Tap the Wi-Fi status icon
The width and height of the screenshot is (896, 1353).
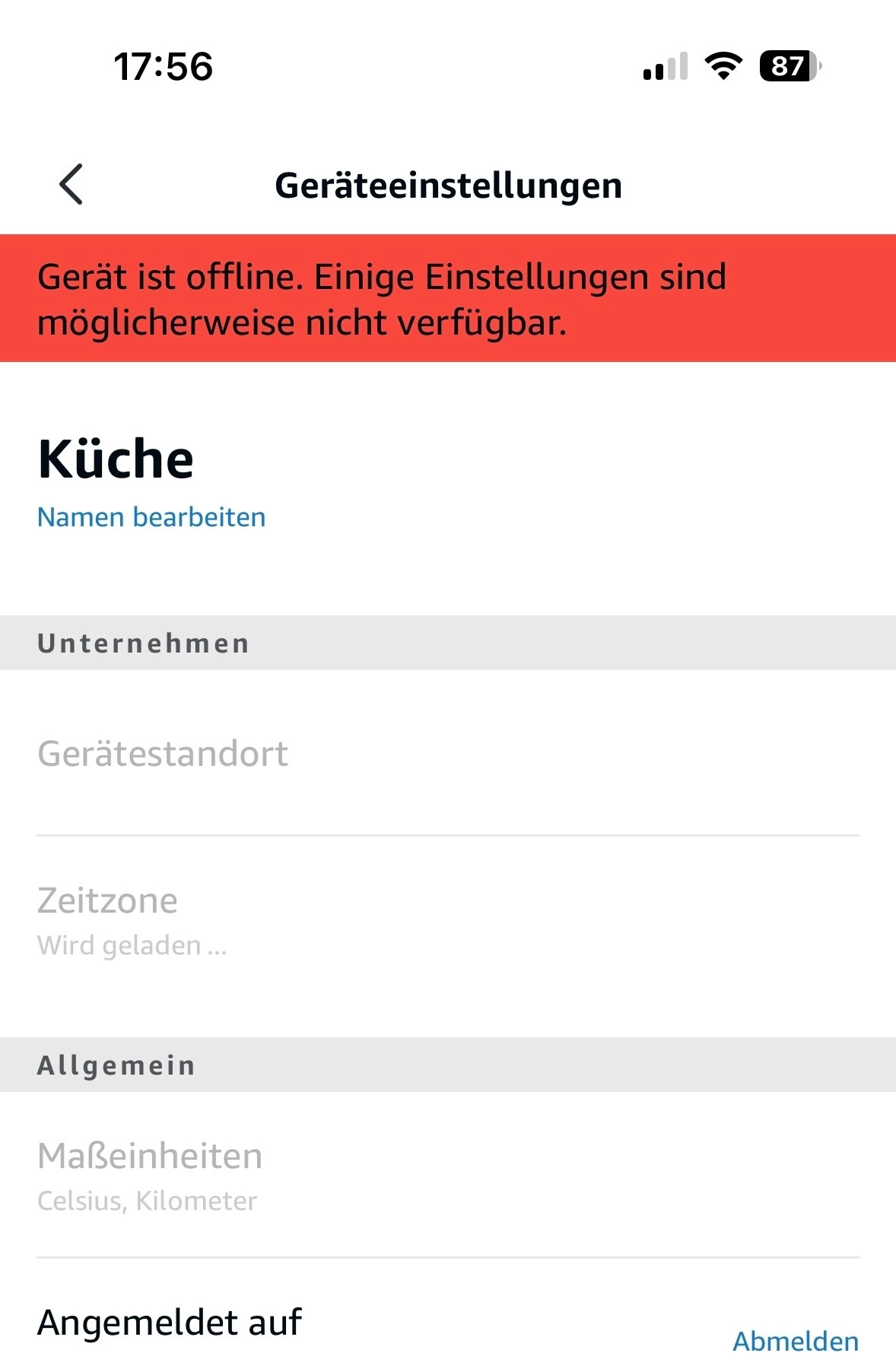[x=723, y=66]
